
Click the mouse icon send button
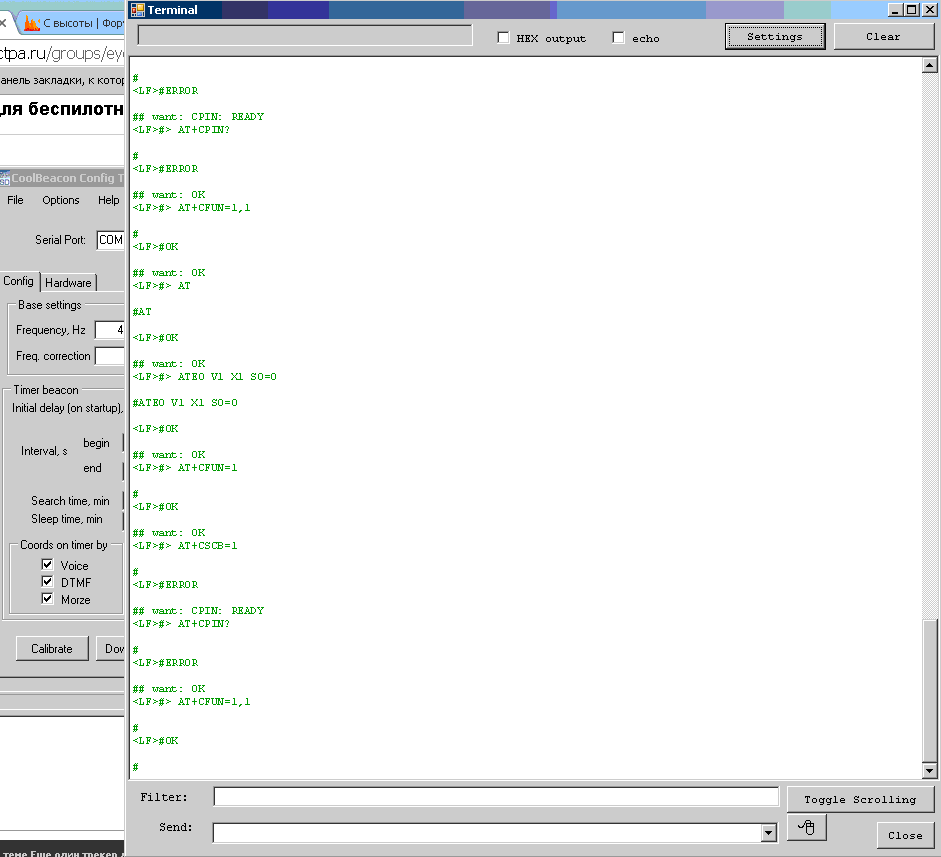click(x=806, y=827)
